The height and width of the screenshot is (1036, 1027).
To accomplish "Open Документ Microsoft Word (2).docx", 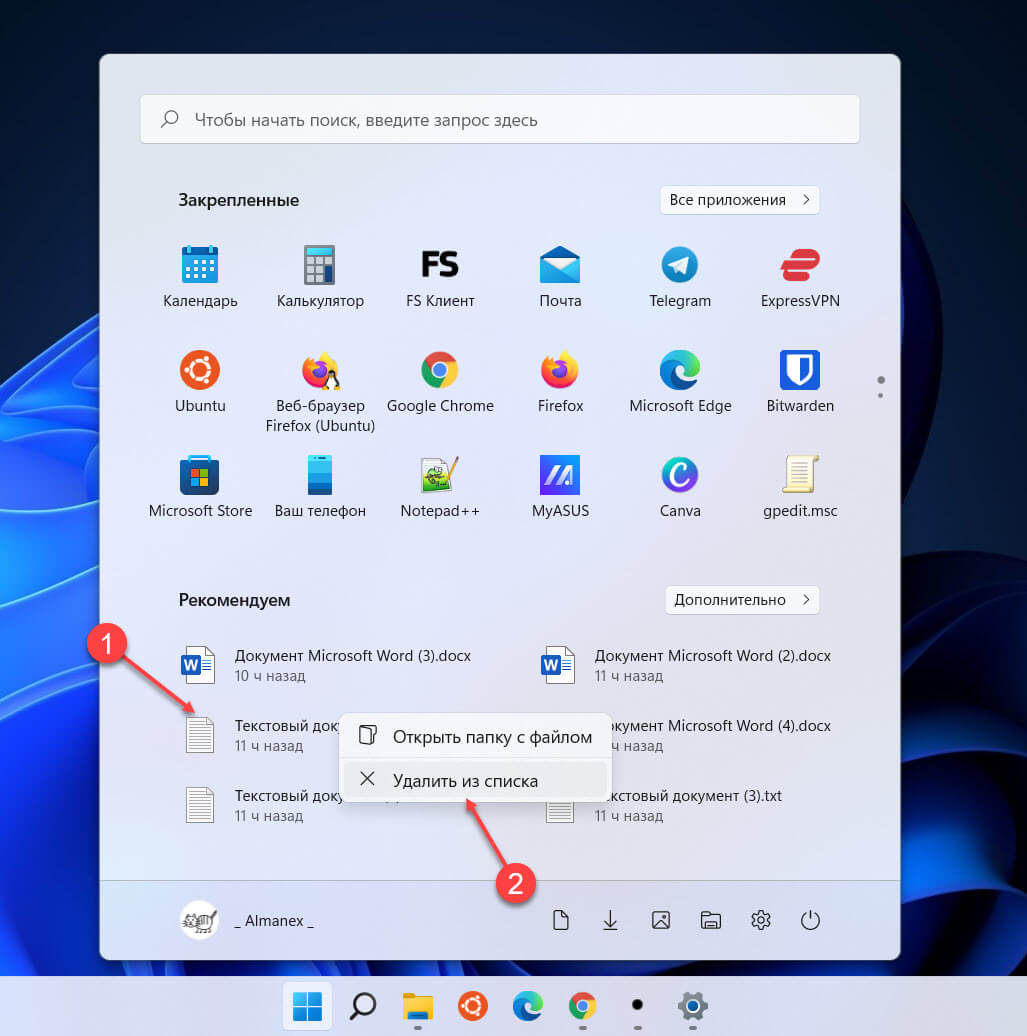I will pos(686,665).
